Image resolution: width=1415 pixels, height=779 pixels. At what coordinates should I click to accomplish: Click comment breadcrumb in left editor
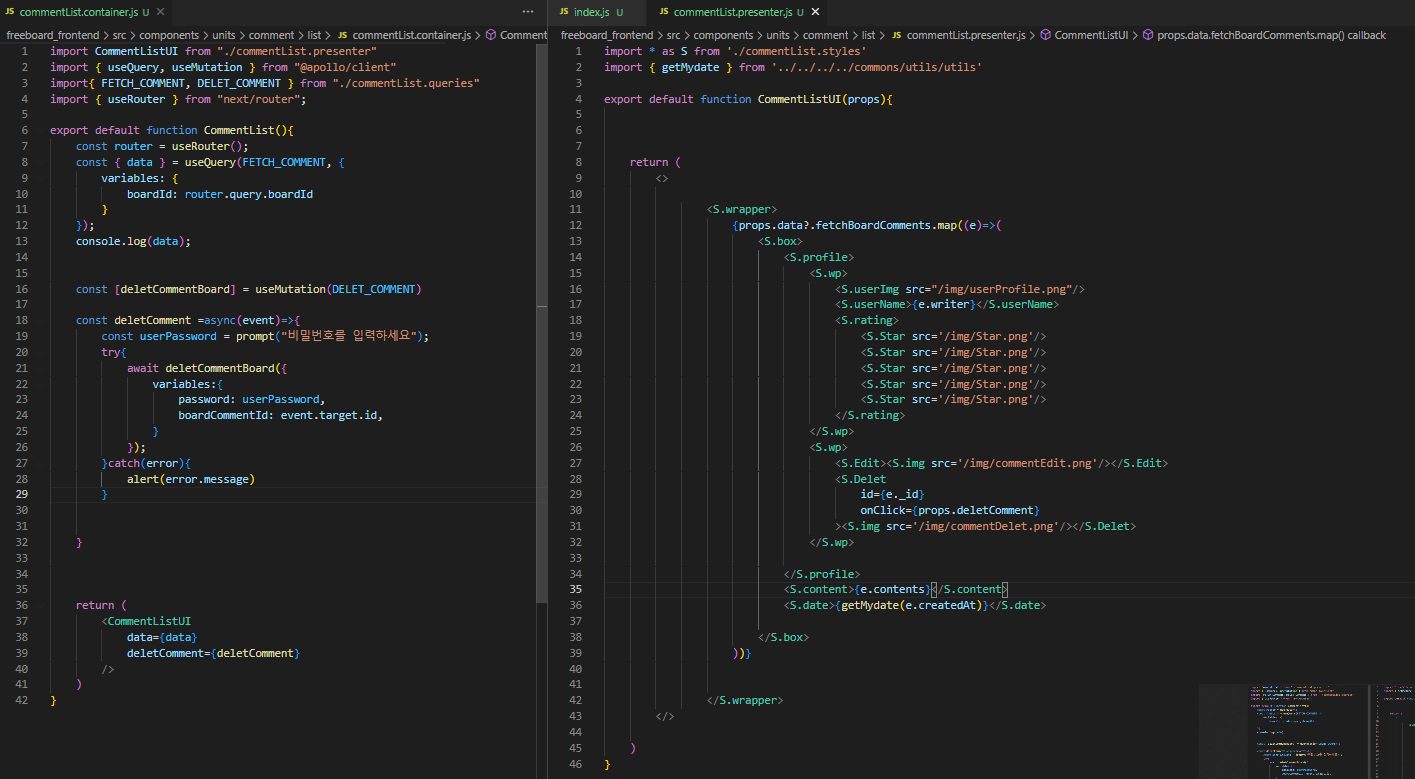[x=272, y=35]
